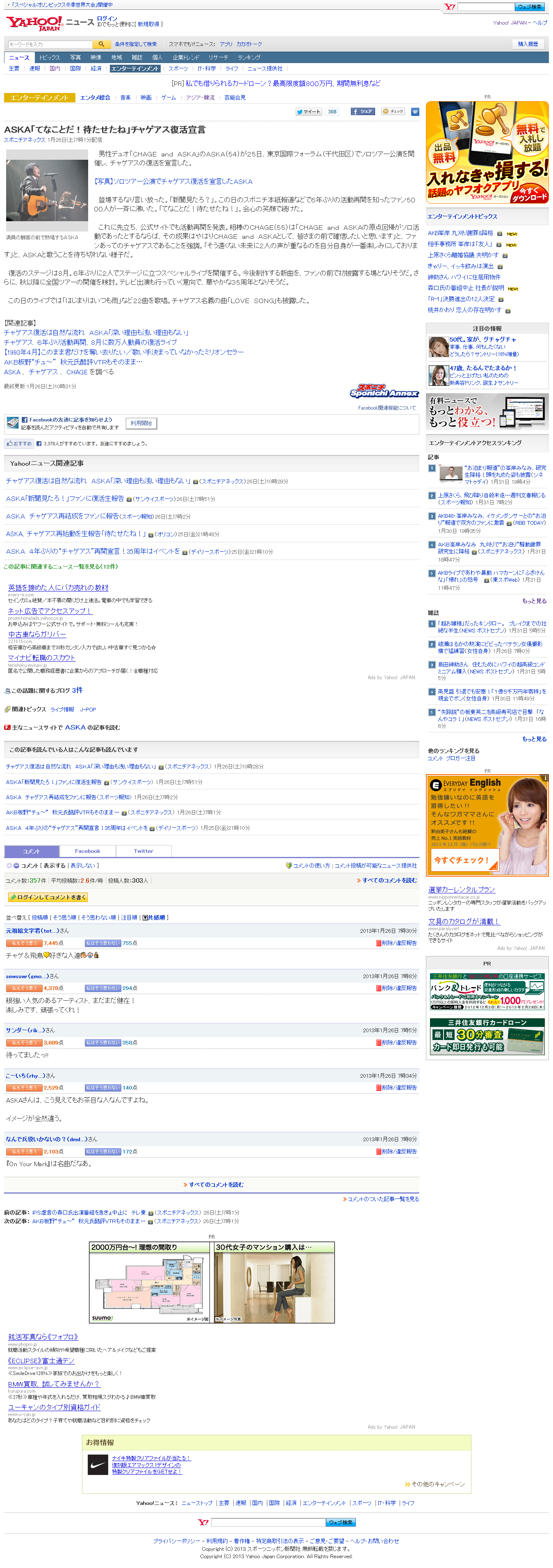
Task: Click the red icon beside 主なニュースサイトで
Action: [x=7, y=727]
